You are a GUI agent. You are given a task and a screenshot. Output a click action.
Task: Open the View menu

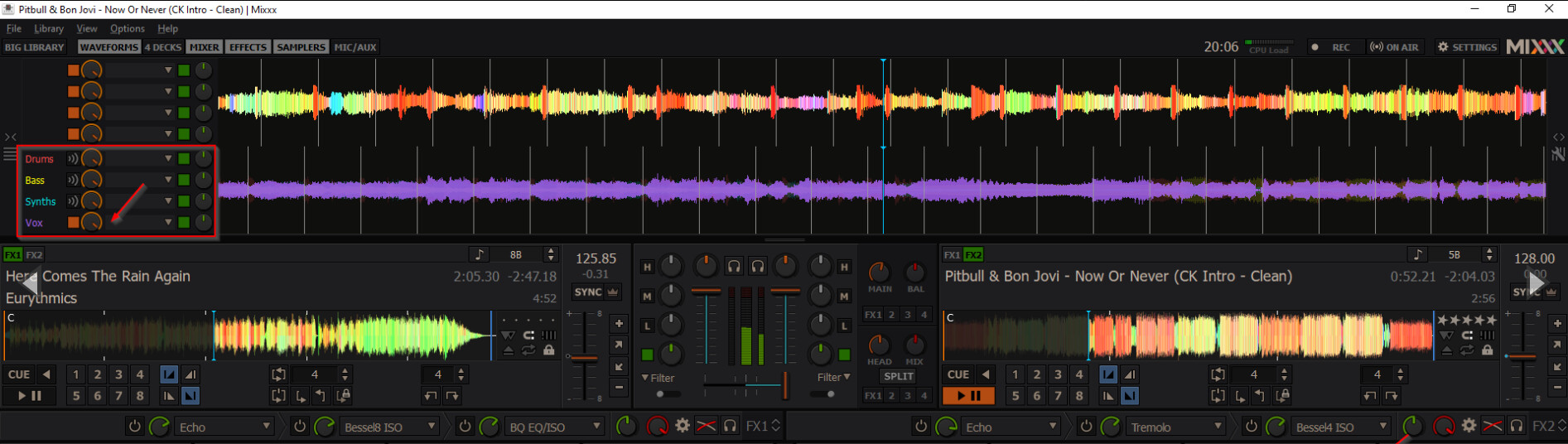pos(87,28)
